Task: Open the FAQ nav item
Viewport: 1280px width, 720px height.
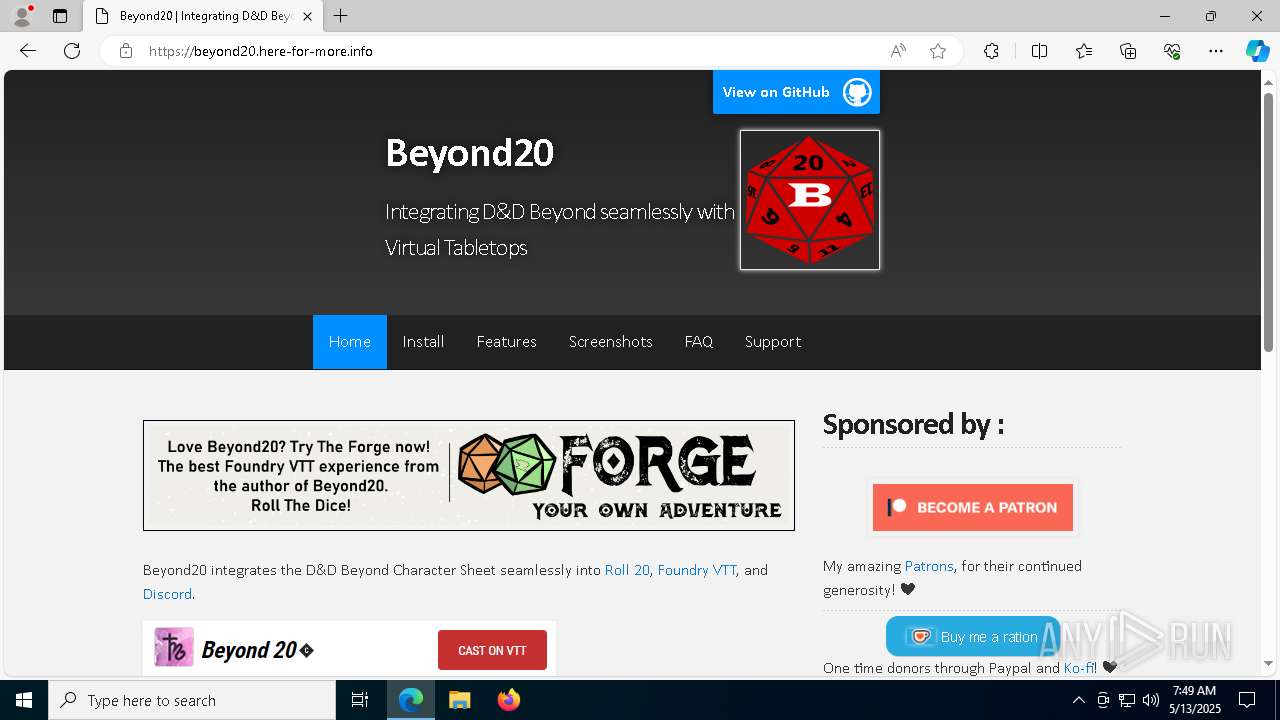Action: [699, 342]
